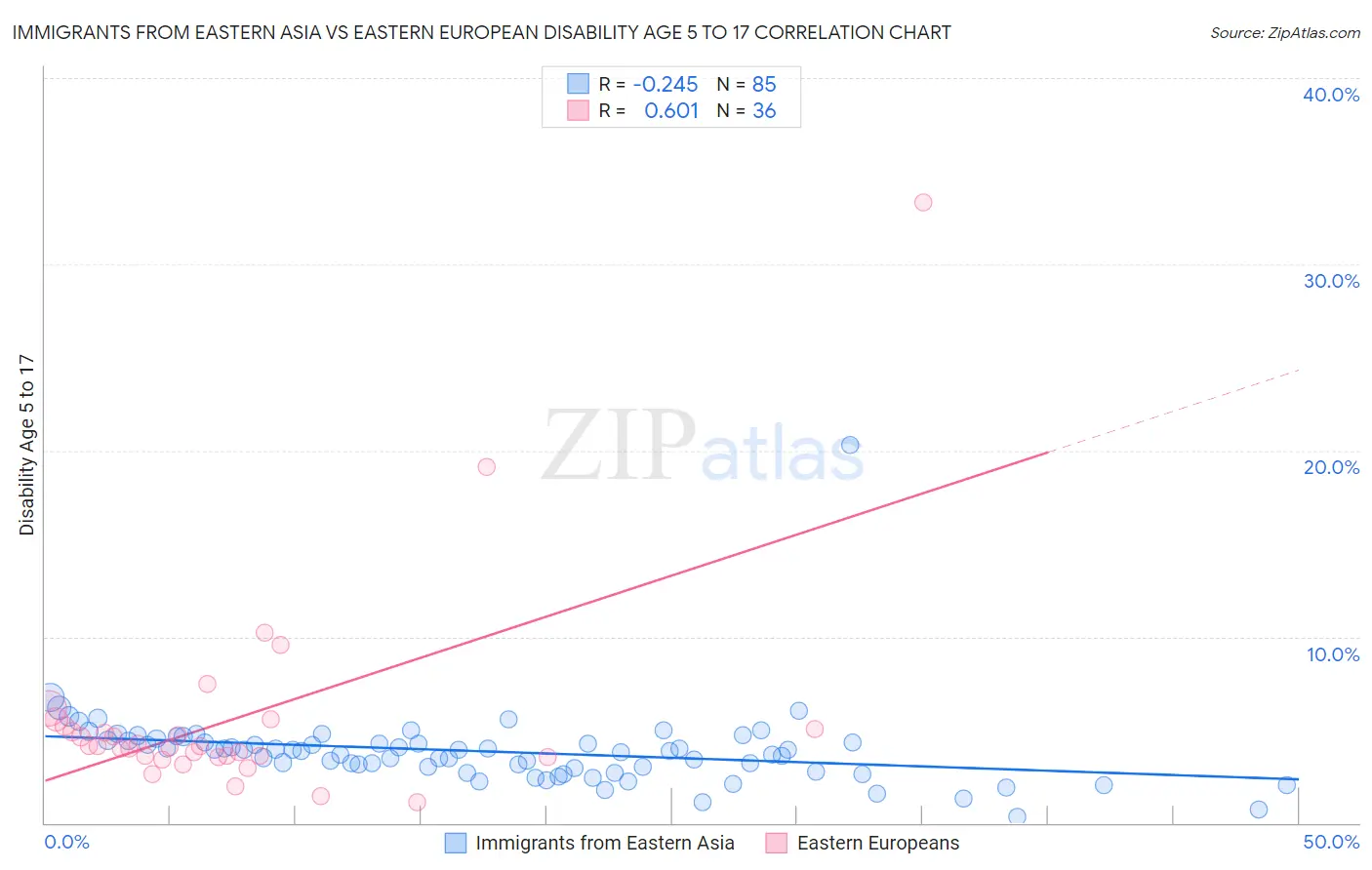The height and width of the screenshot is (870, 1372).
Task: Click the 0.0% x-axis label
Action: pyautogui.click(x=66, y=842)
